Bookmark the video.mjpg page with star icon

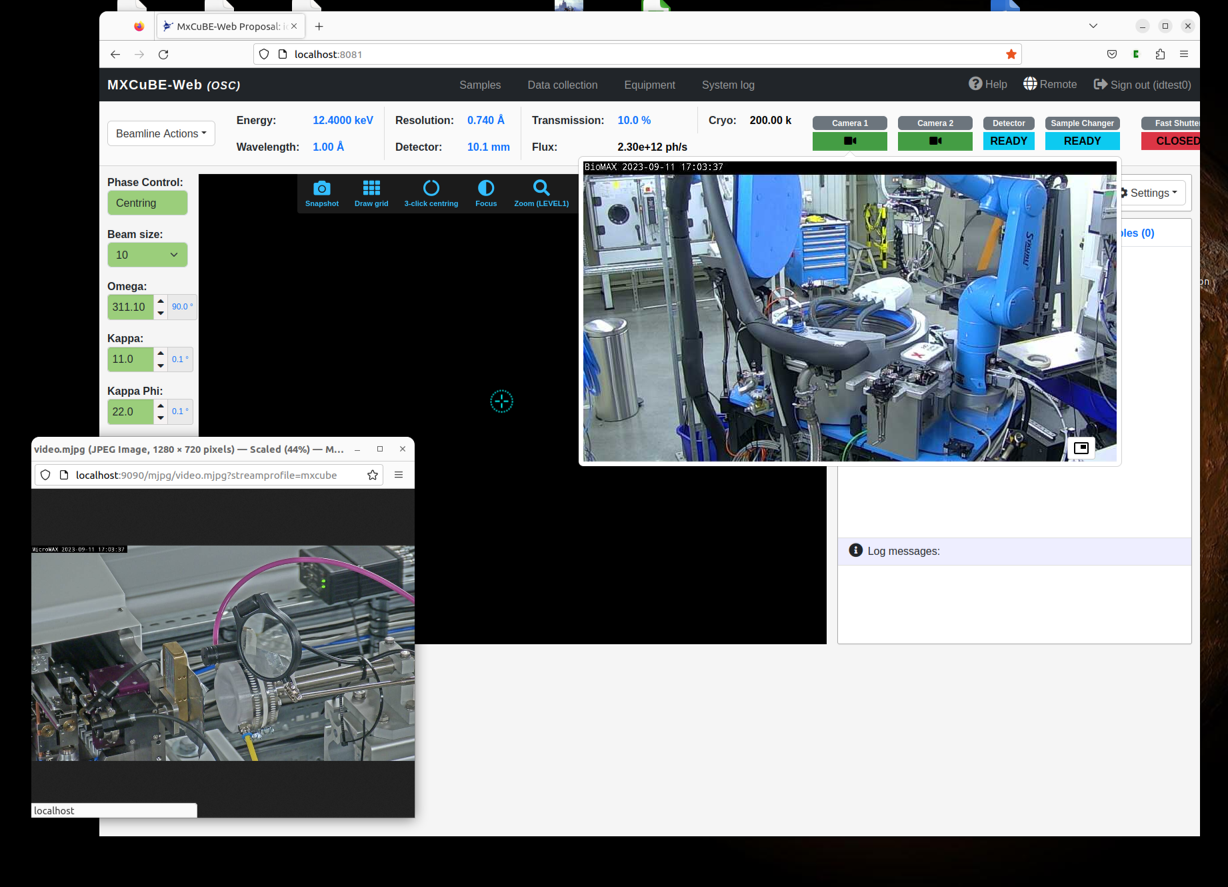pyautogui.click(x=373, y=475)
